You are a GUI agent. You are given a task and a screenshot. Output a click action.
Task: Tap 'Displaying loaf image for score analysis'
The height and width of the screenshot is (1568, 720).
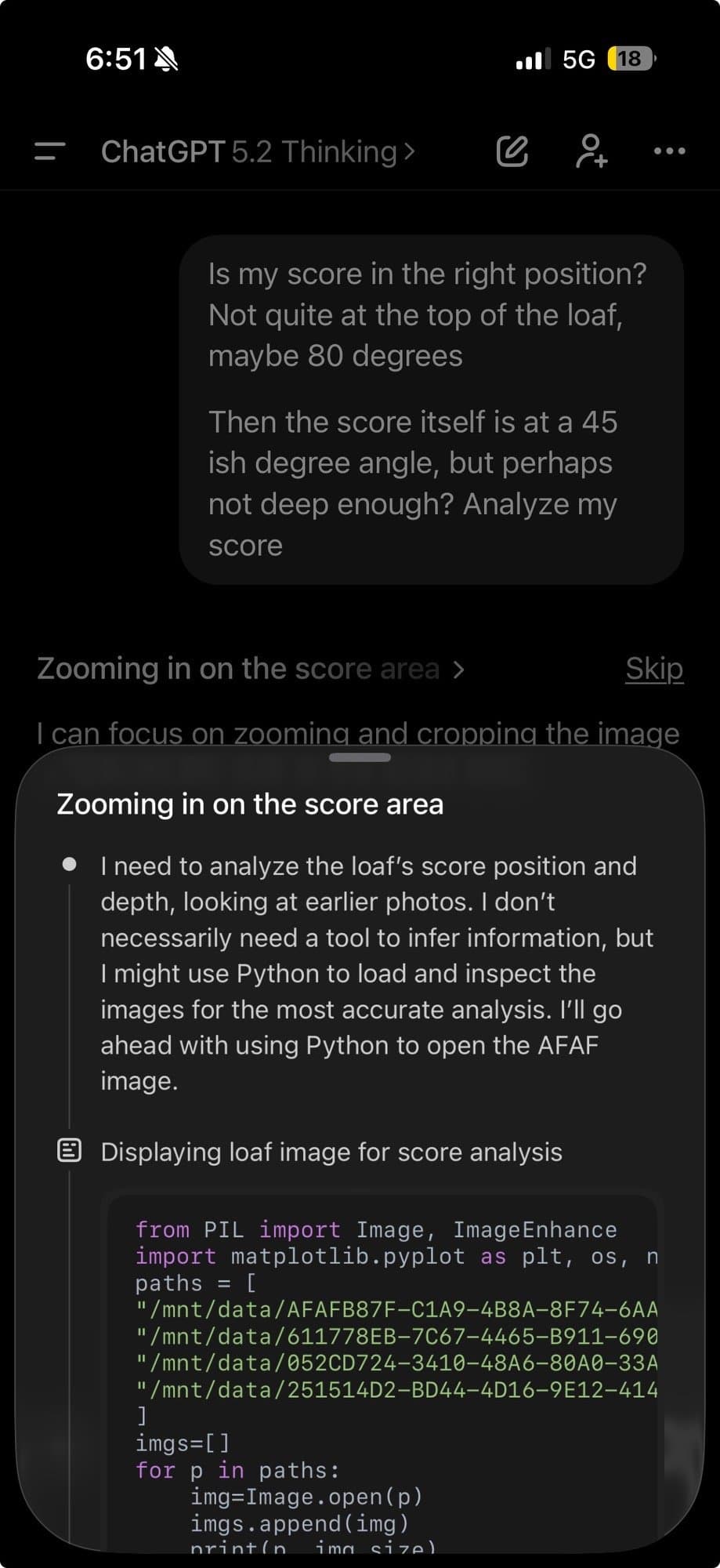(x=331, y=1151)
